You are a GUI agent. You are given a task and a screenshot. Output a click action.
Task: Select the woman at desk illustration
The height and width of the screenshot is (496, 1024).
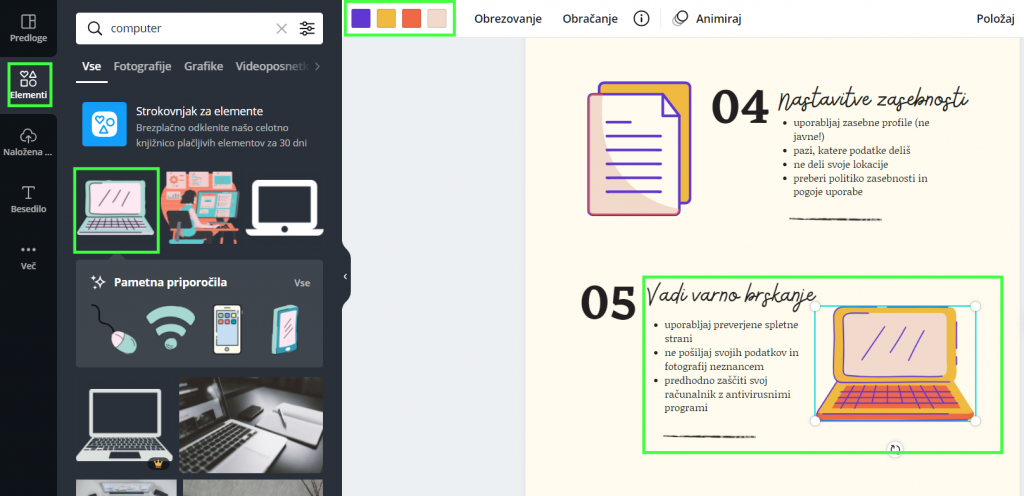pos(202,208)
